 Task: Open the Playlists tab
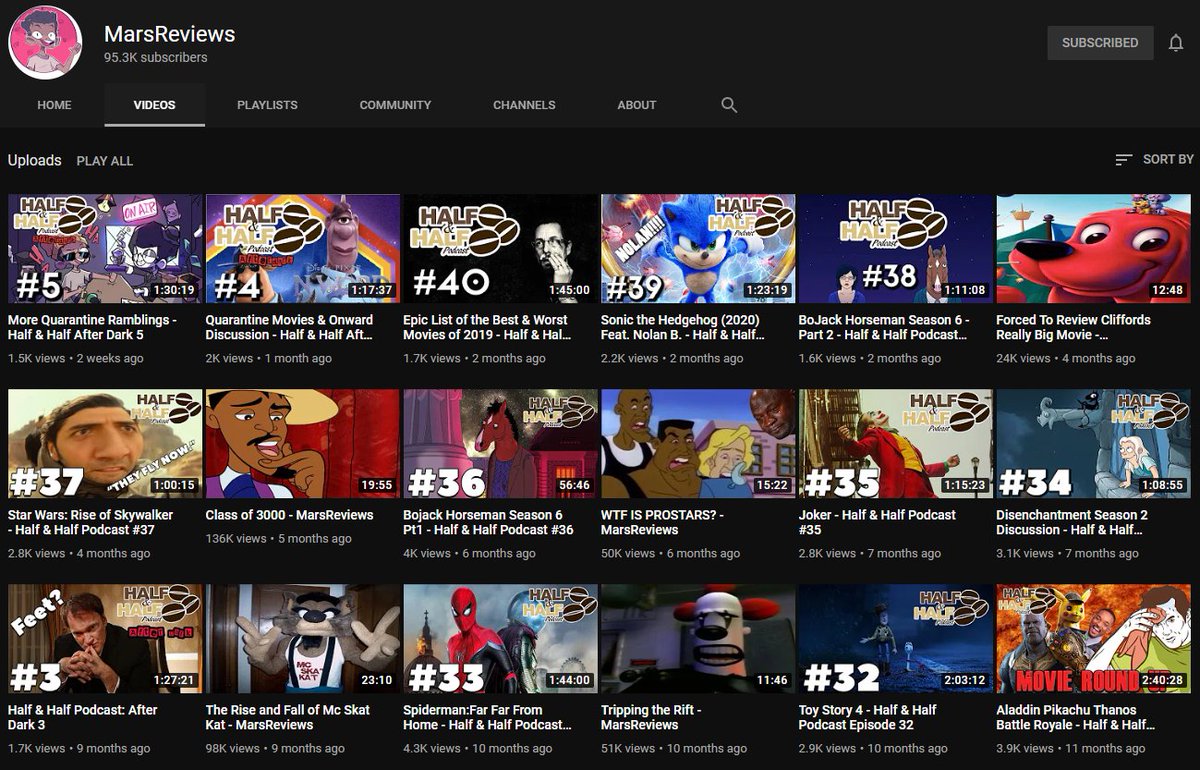point(267,105)
